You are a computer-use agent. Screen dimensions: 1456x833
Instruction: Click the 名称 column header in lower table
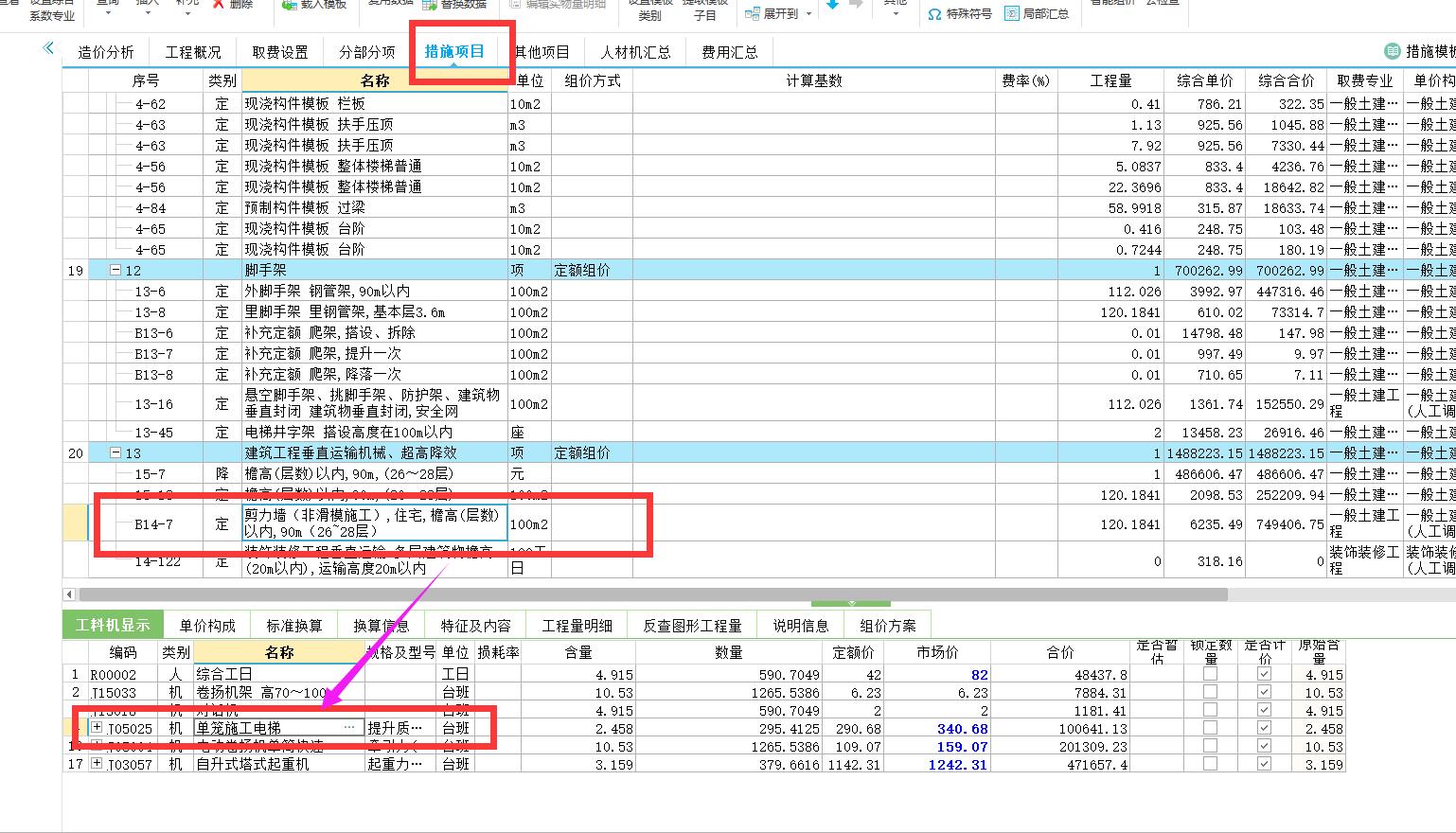pos(279,652)
